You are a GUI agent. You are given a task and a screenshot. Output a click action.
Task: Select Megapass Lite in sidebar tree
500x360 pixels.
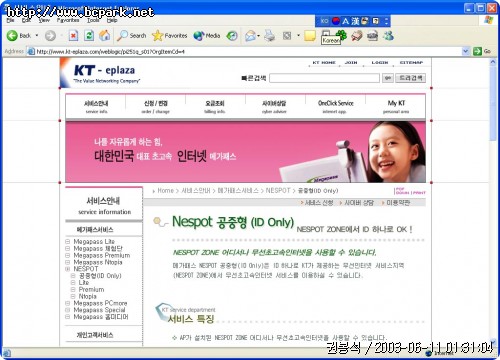tap(94, 241)
